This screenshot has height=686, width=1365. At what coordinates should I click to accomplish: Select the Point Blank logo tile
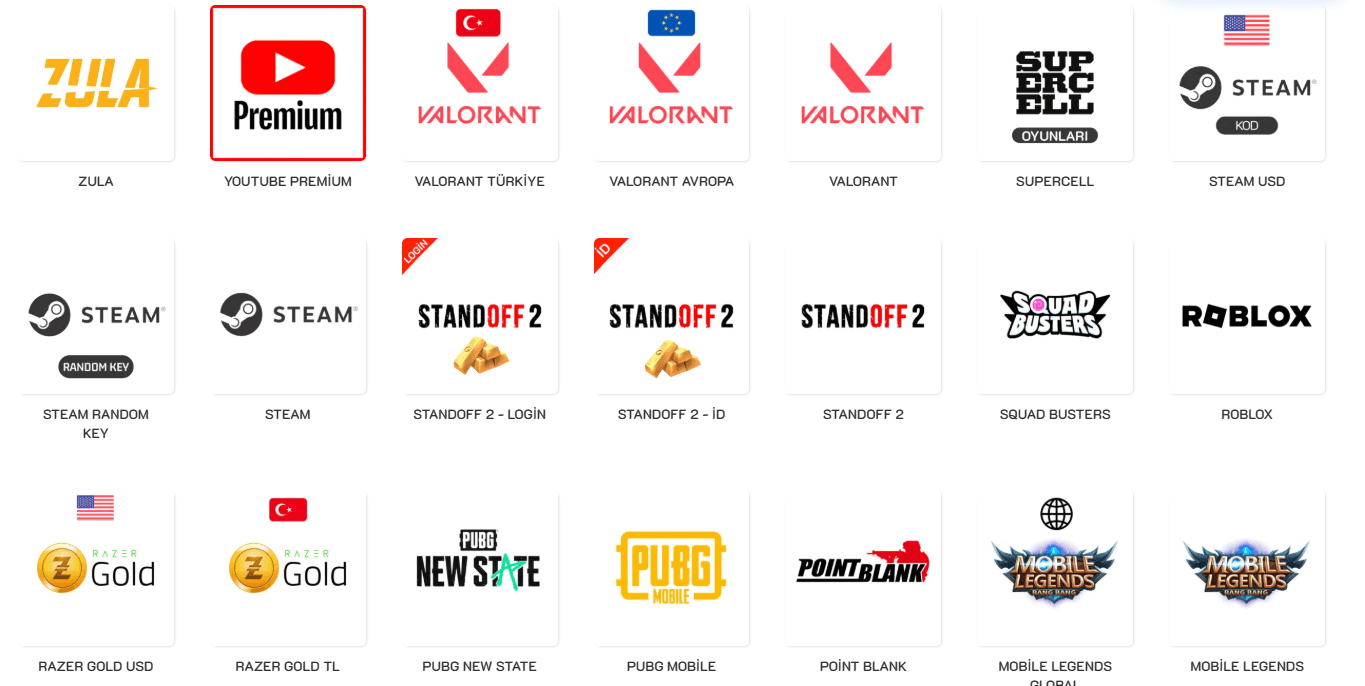click(x=863, y=568)
